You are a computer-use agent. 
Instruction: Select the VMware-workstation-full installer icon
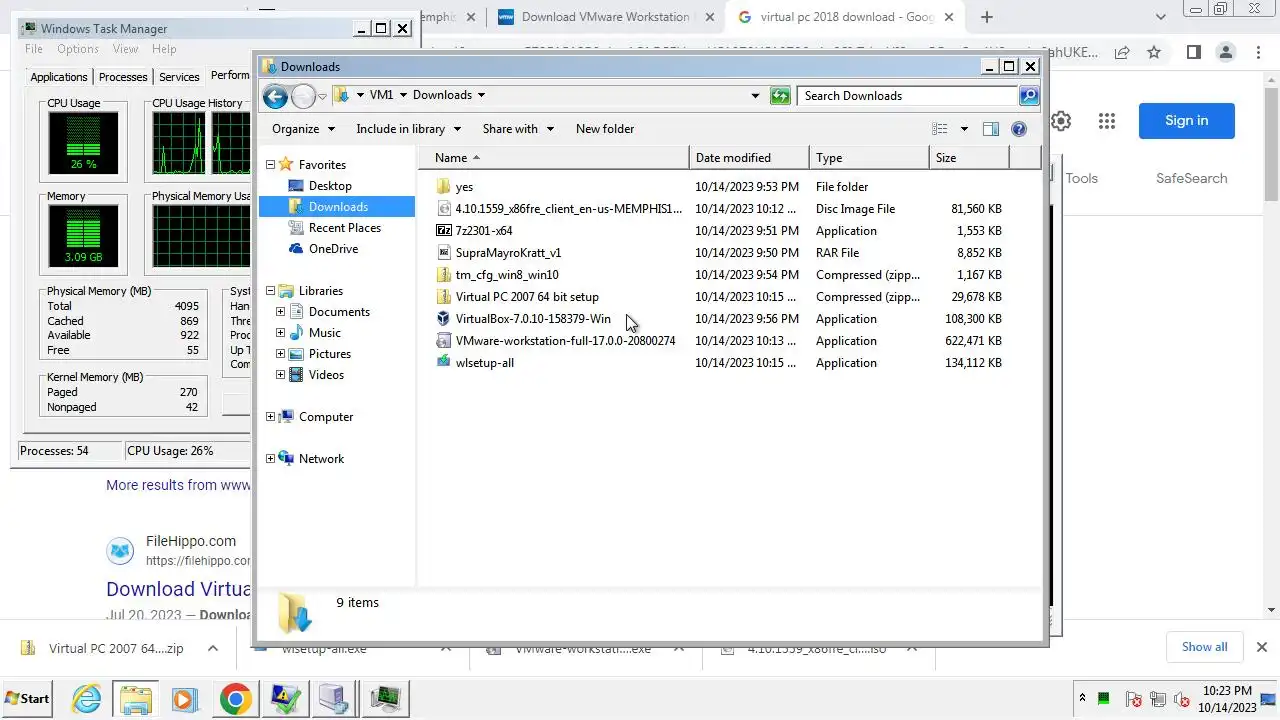click(x=445, y=341)
